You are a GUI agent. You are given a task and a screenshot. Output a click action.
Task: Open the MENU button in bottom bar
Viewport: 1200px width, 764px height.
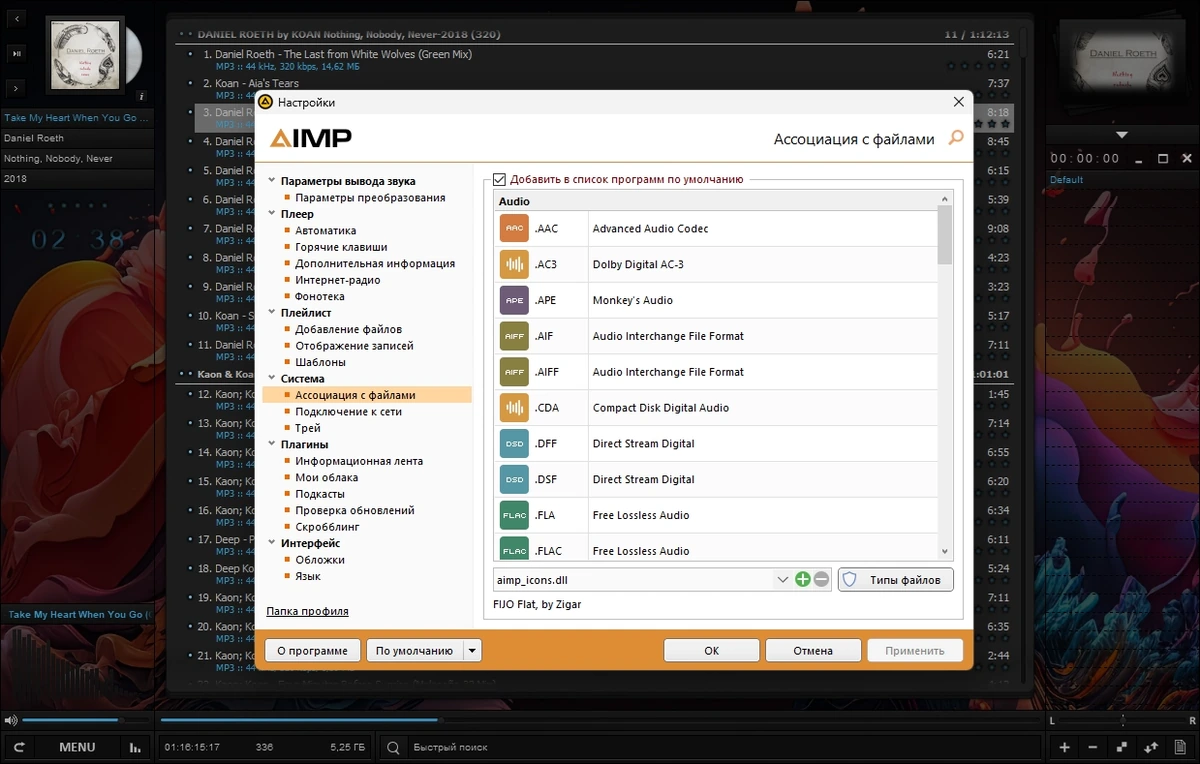[77, 747]
